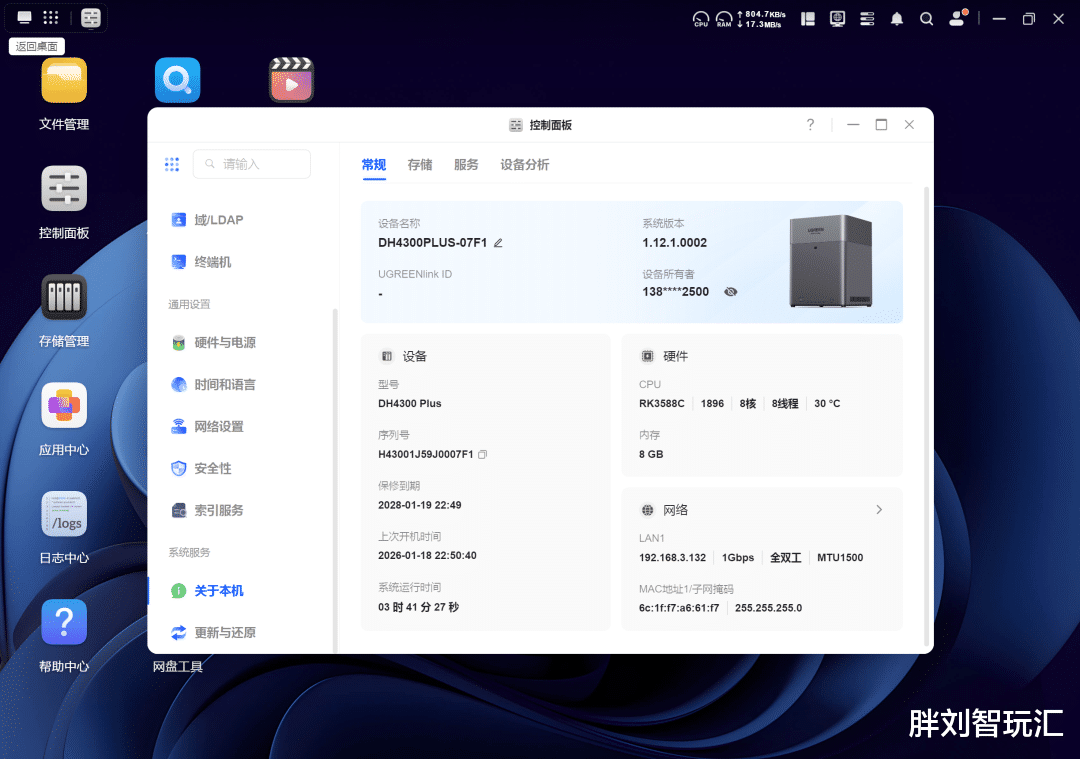Open the video player clapperboard app icon

[291, 81]
